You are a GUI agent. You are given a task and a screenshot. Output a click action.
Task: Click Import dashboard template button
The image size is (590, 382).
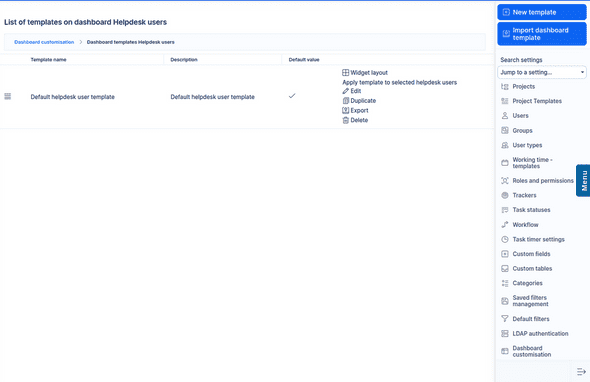pyautogui.click(x=541, y=34)
